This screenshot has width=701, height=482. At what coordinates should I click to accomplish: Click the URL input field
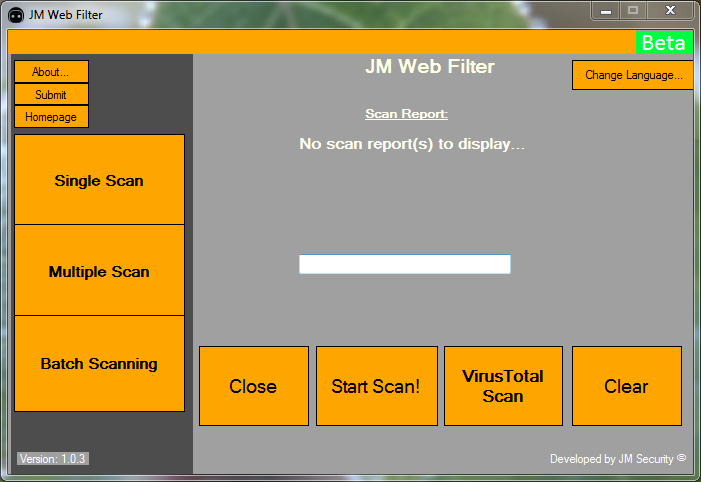pos(405,264)
